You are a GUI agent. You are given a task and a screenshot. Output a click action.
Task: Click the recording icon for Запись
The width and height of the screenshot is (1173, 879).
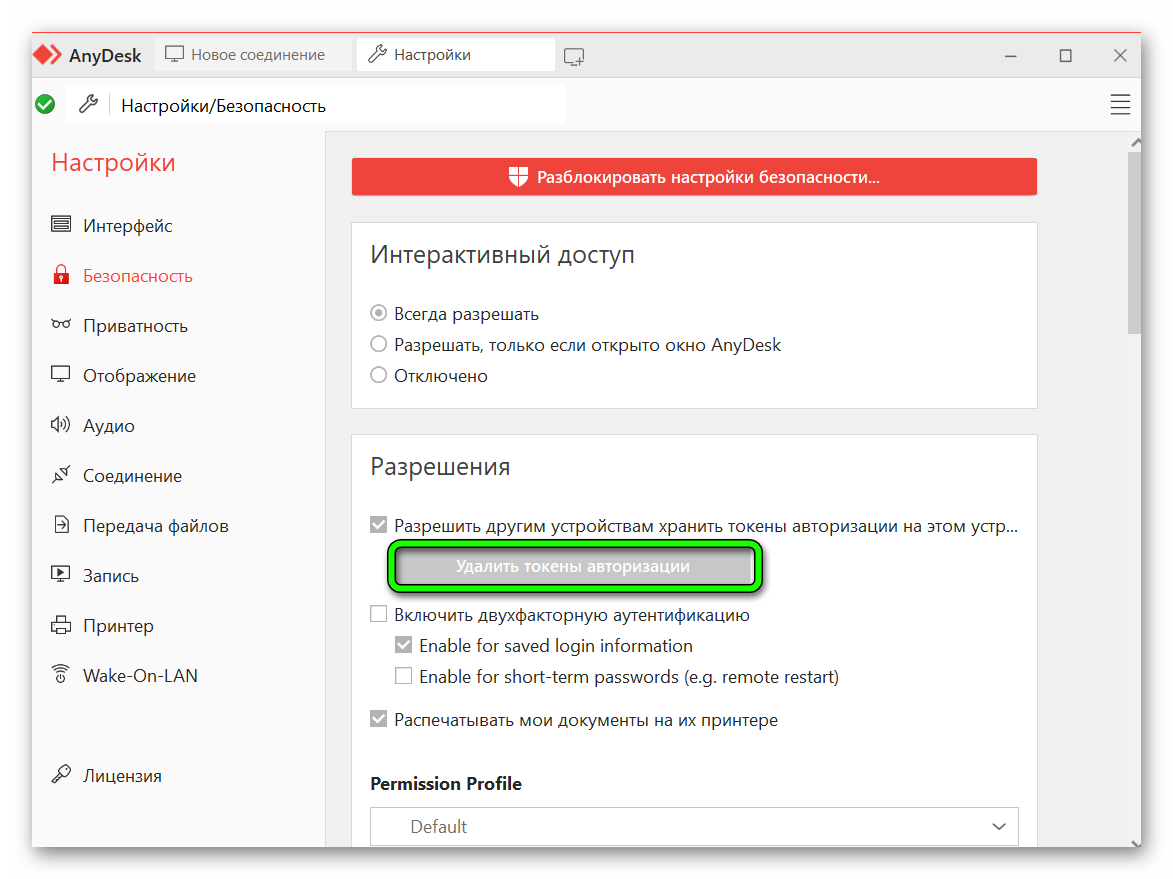pos(61,575)
